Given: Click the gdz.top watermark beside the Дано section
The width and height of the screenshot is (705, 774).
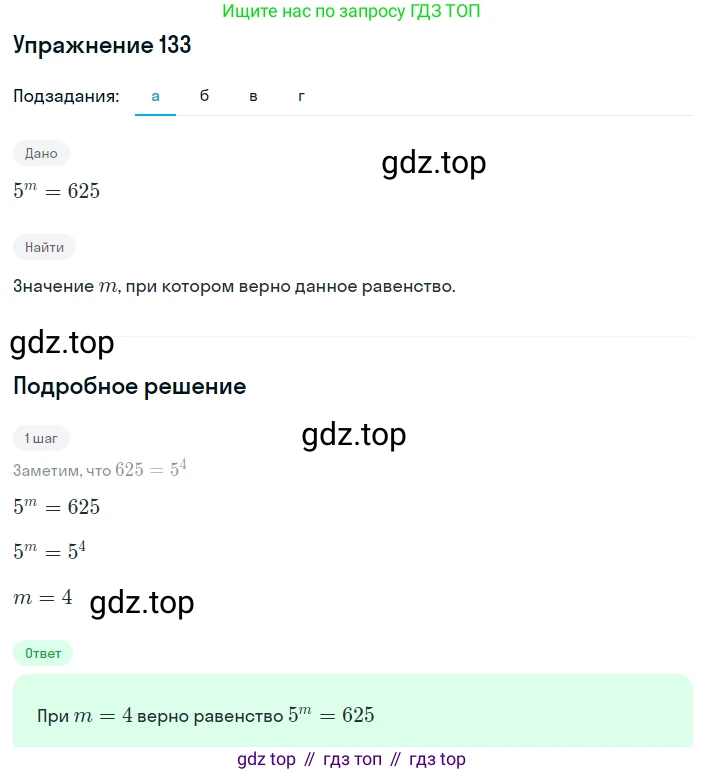Looking at the screenshot, I should coord(434,163).
